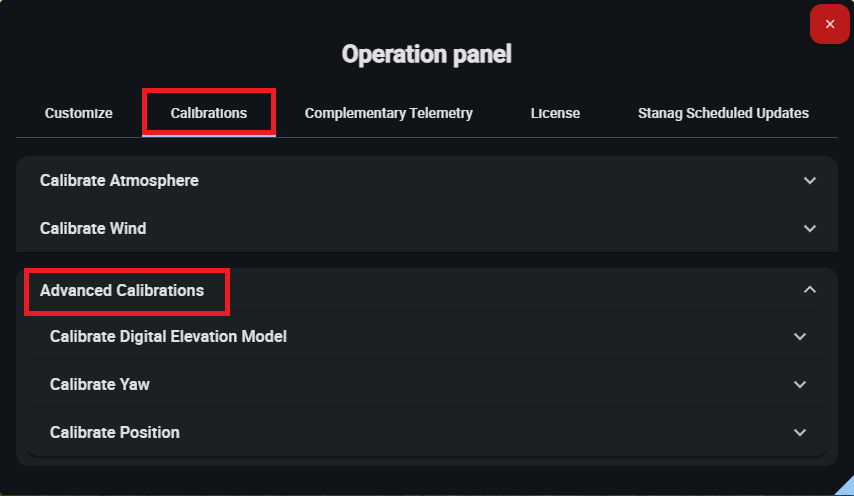Click the Calibrate Position chevron arrow
This screenshot has width=854, height=496.
800,433
